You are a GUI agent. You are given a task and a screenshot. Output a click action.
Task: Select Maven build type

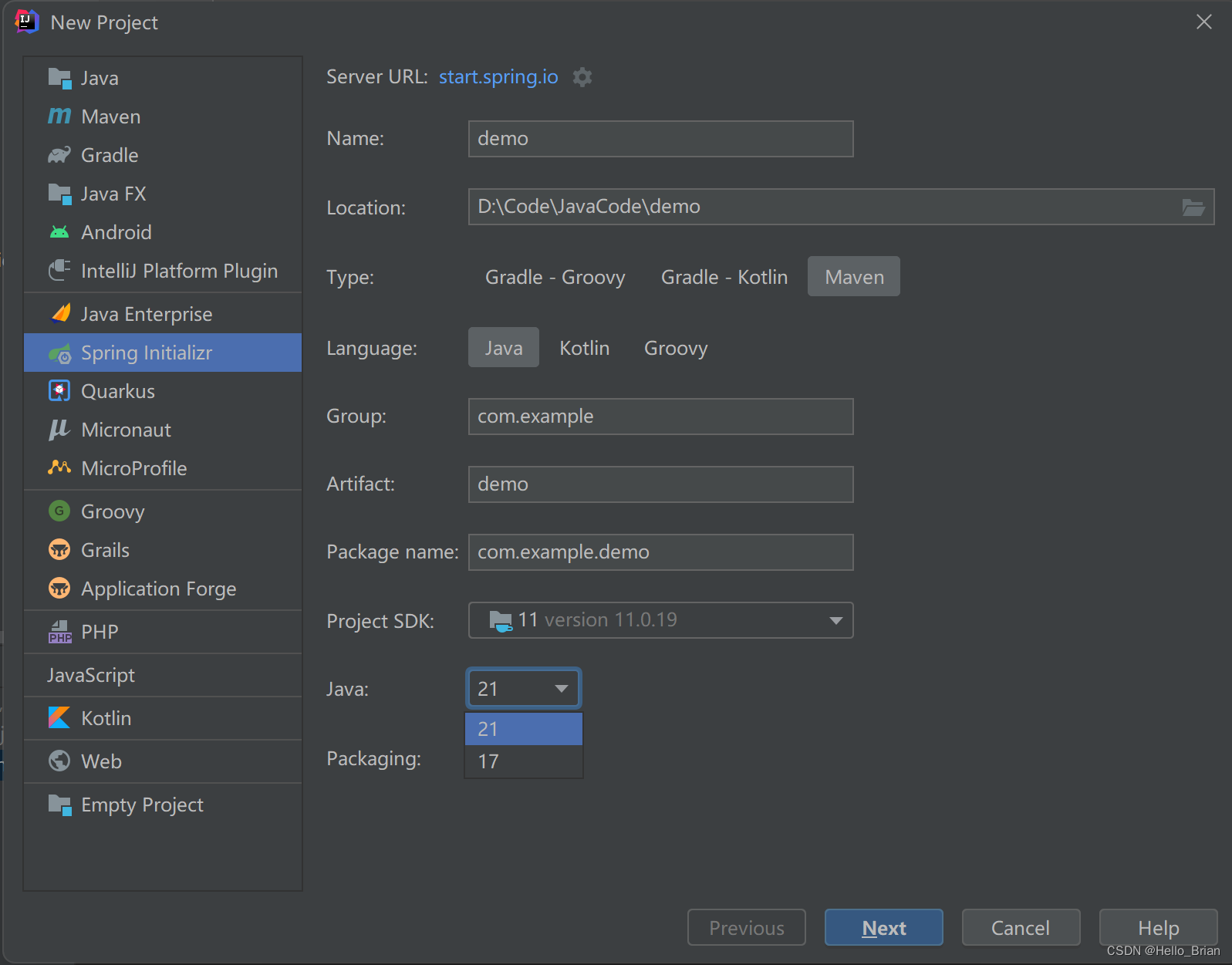[854, 277]
